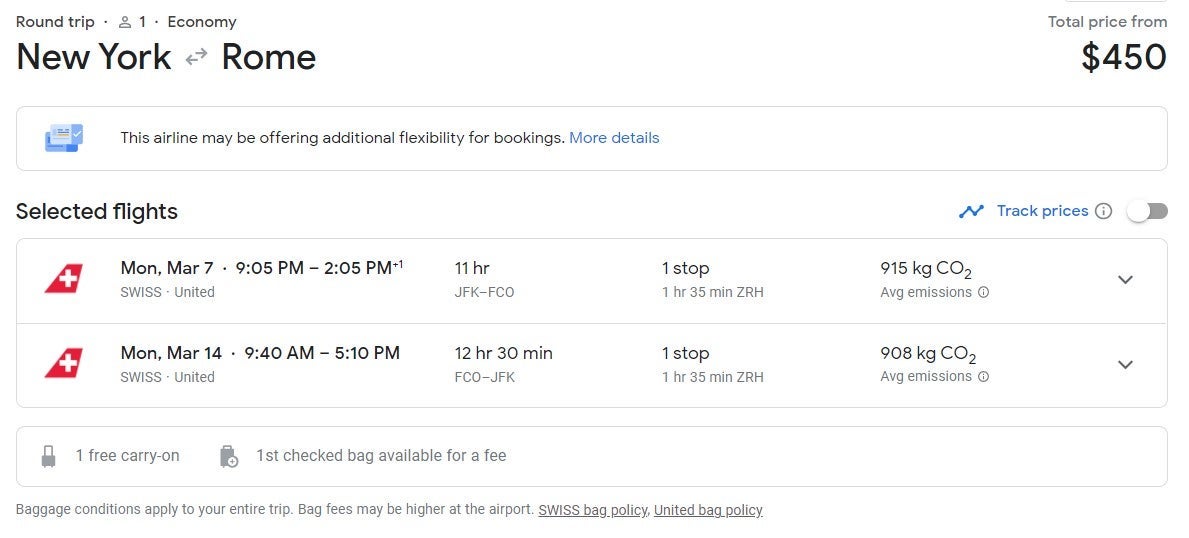Enable the Track prices toggle

click(x=1146, y=211)
